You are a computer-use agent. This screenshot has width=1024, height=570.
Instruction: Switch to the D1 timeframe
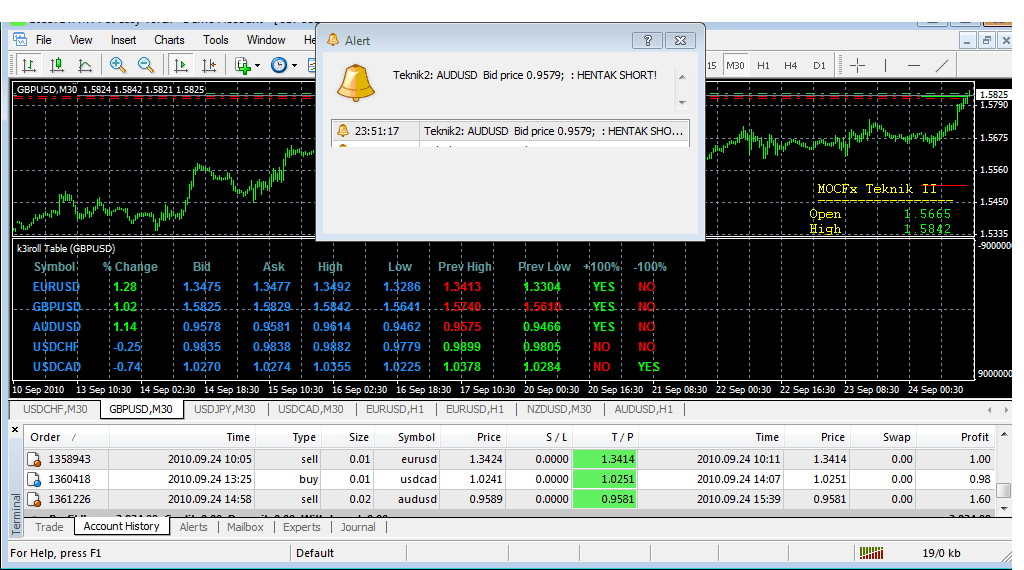(819, 65)
